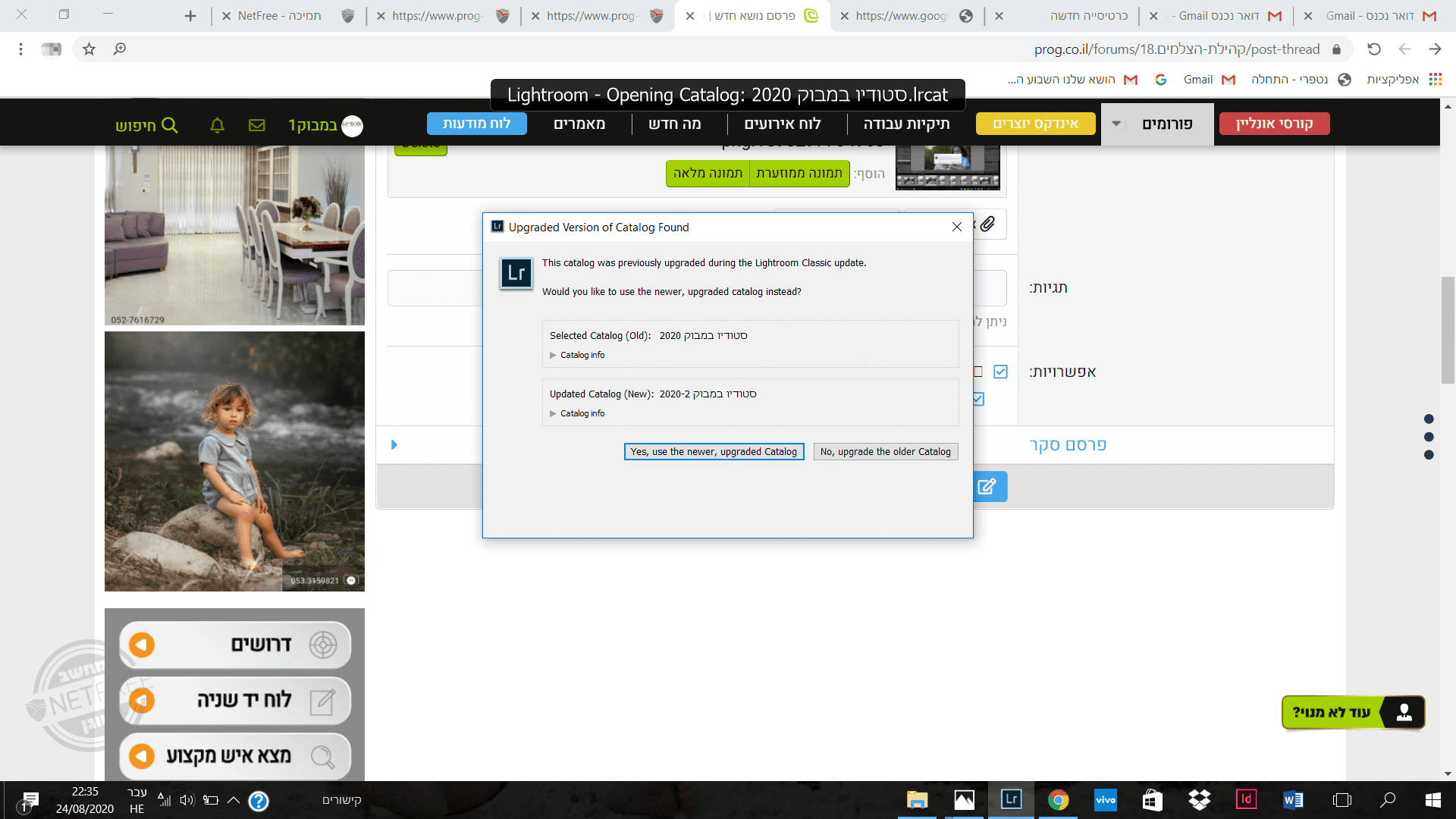Open the מאמרים menu item

pos(579,124)
